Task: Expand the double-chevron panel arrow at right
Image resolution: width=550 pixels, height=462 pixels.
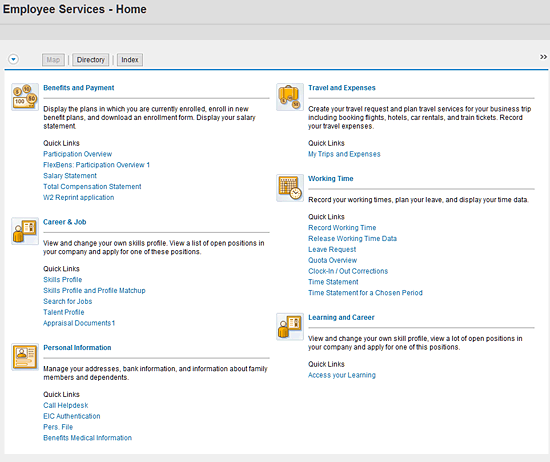Action: pyautogui.click(x=543, y=57)
